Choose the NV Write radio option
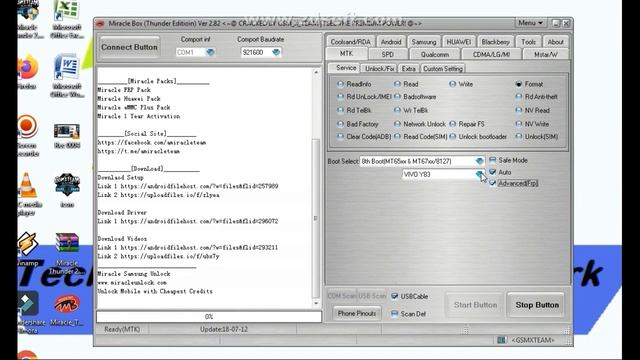This screenshot has width=640, height=360. pyautogui.click(x=532, y=124)
